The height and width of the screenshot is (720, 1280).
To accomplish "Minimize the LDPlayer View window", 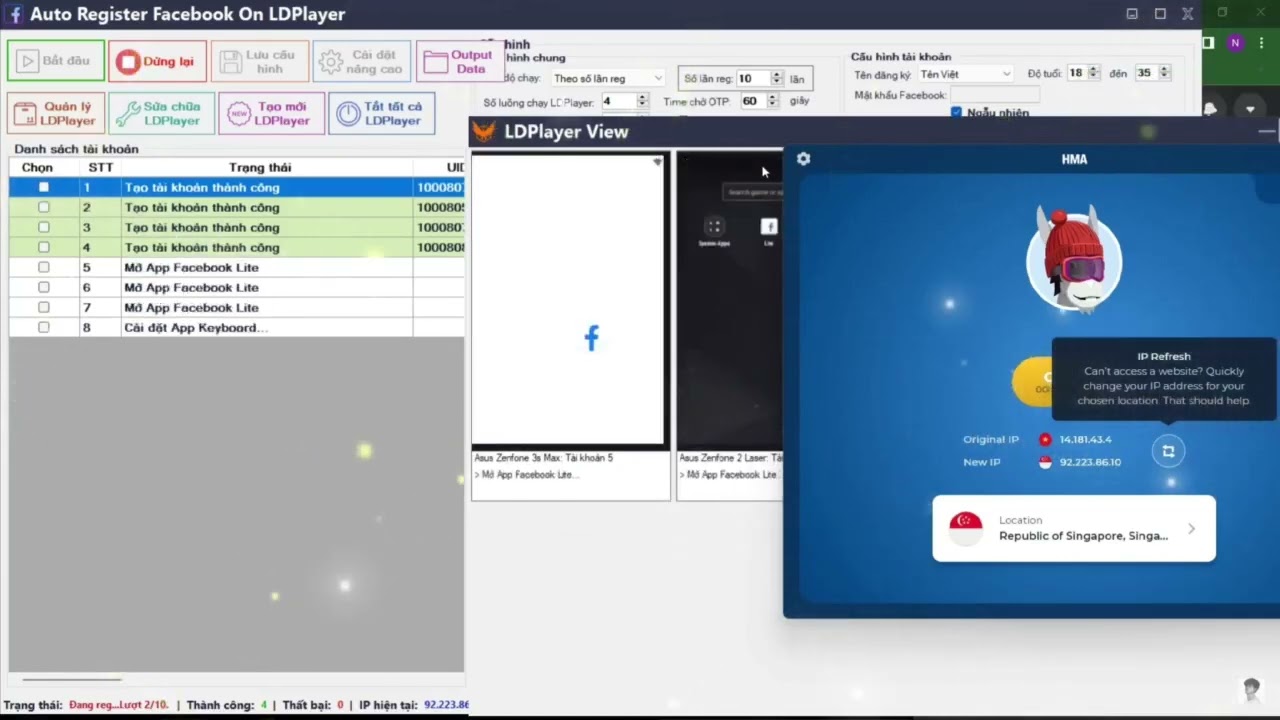I will tap(1266, 131).
